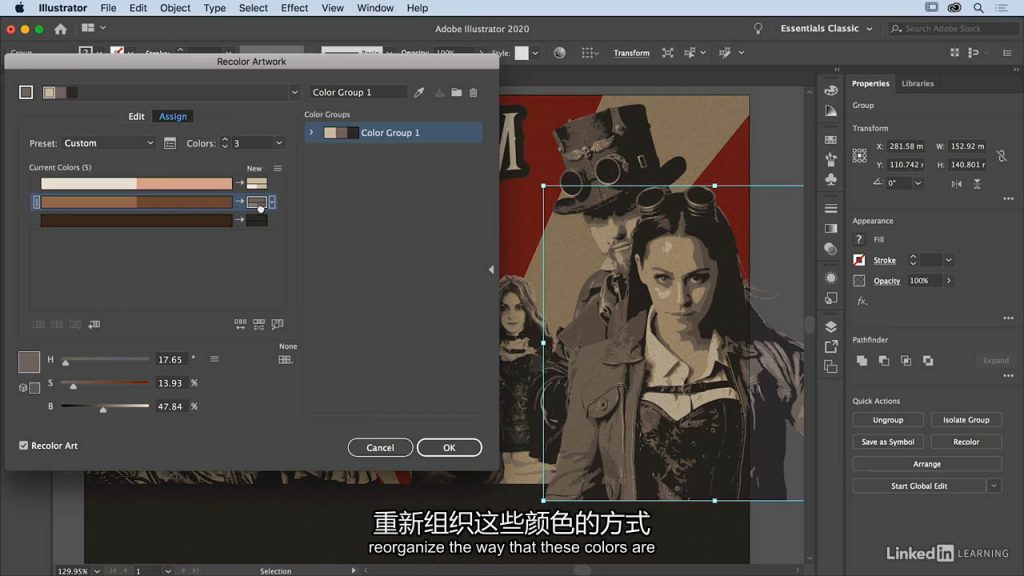Click the dark brown current color row
The image size is (1024, 576).
tap(136, 221)
